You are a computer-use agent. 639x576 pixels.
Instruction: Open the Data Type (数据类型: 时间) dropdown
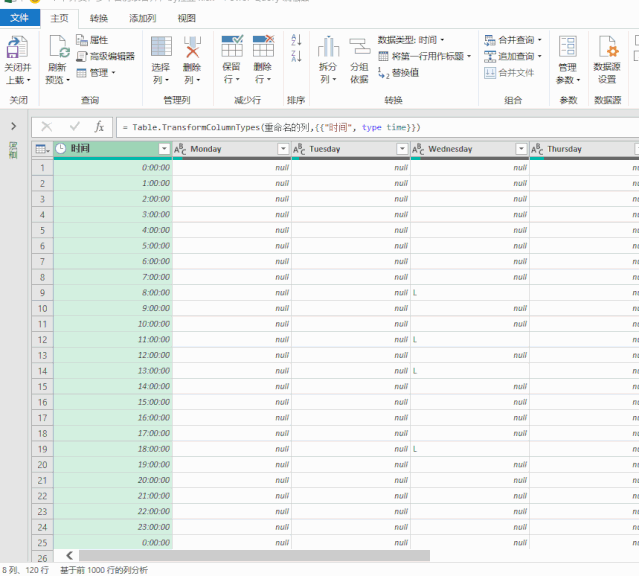[x=411, y=40]
